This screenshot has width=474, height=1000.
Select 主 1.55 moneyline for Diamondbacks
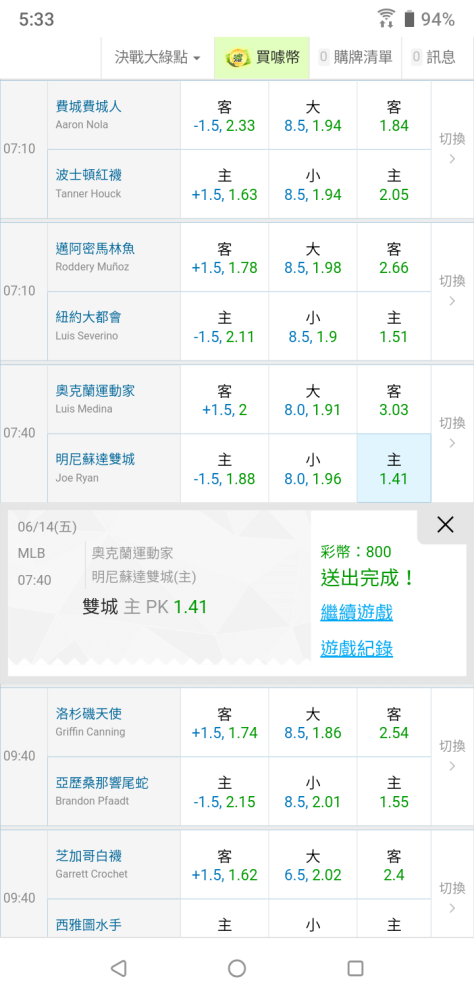394,791
